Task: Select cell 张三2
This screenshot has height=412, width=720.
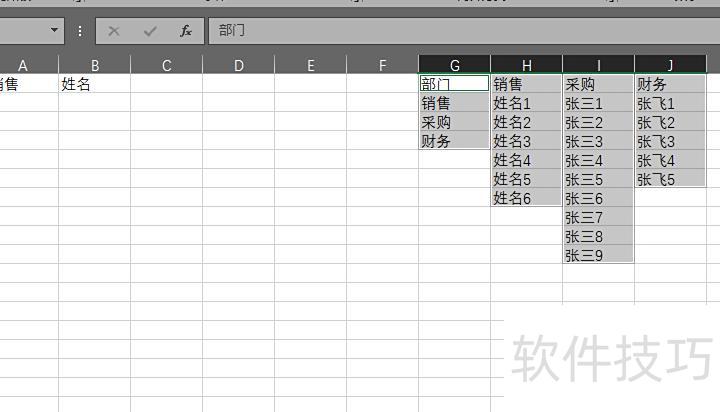Action: pos(598,122)
